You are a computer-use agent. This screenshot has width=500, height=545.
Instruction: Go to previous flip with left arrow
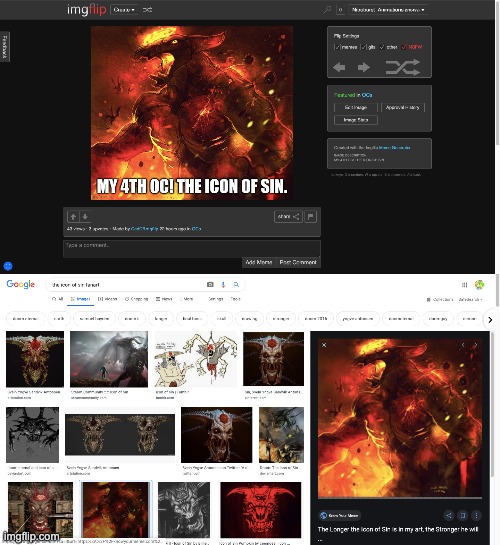click(339, 67)
